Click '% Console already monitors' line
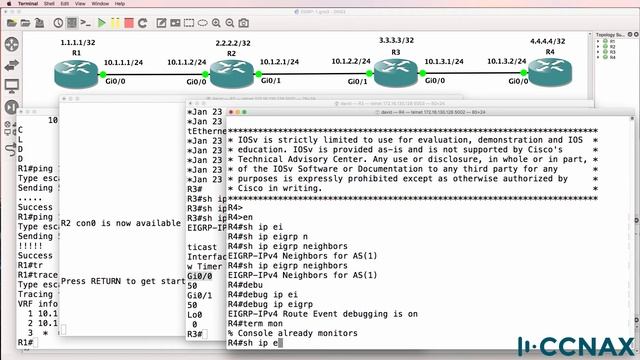 click(x=293, y=333)
